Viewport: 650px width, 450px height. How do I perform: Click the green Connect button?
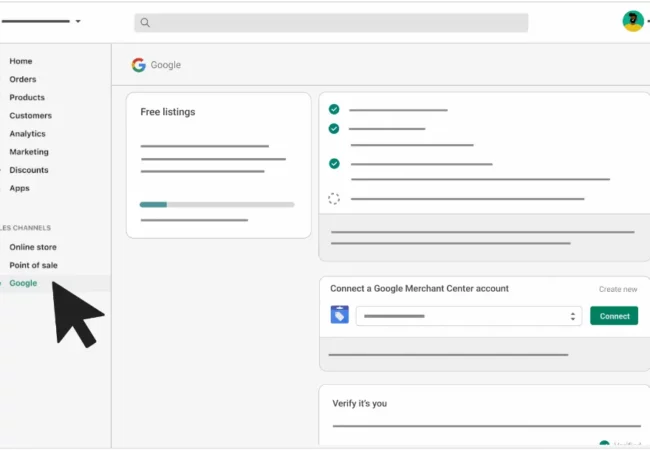(614, 316)
